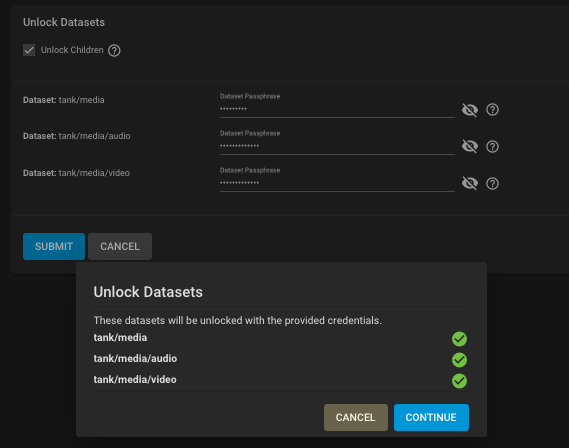Select tank/media/video entry in dialog list

(x=135, y=380)
